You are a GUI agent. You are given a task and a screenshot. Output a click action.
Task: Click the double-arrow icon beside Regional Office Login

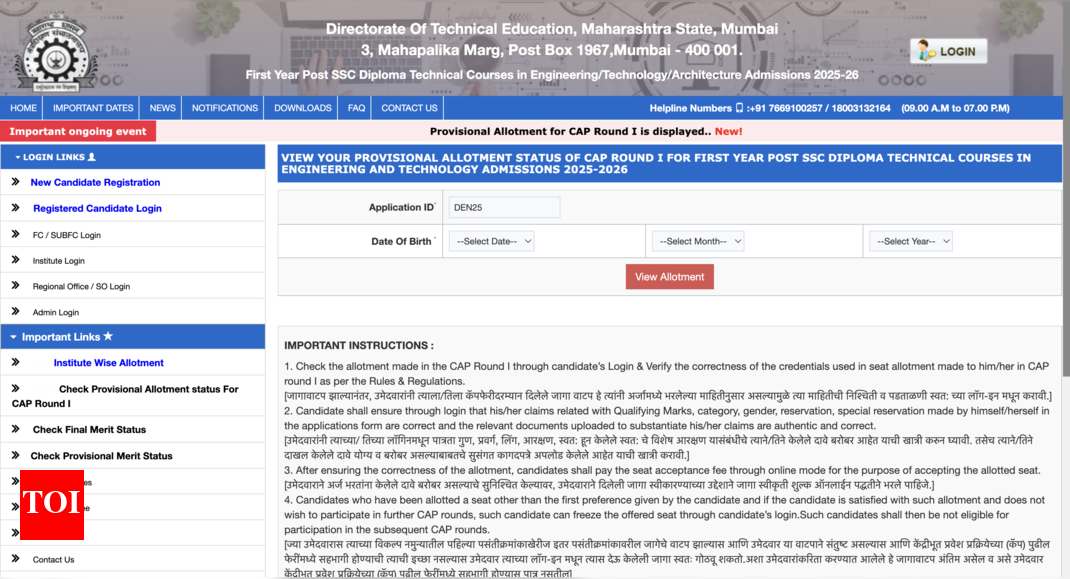point(16,285)
